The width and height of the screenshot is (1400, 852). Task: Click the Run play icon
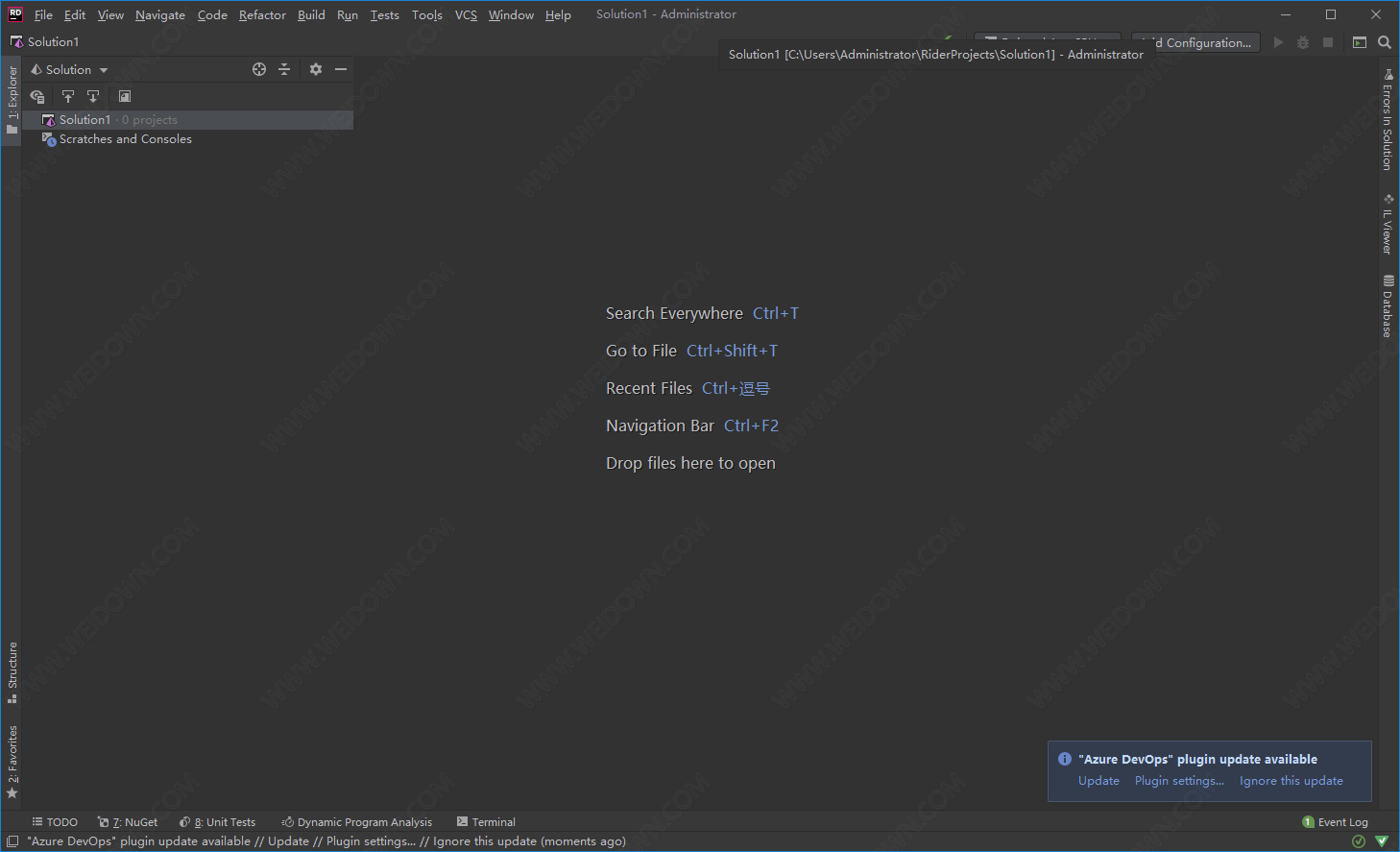click(x=1278, y=42)
